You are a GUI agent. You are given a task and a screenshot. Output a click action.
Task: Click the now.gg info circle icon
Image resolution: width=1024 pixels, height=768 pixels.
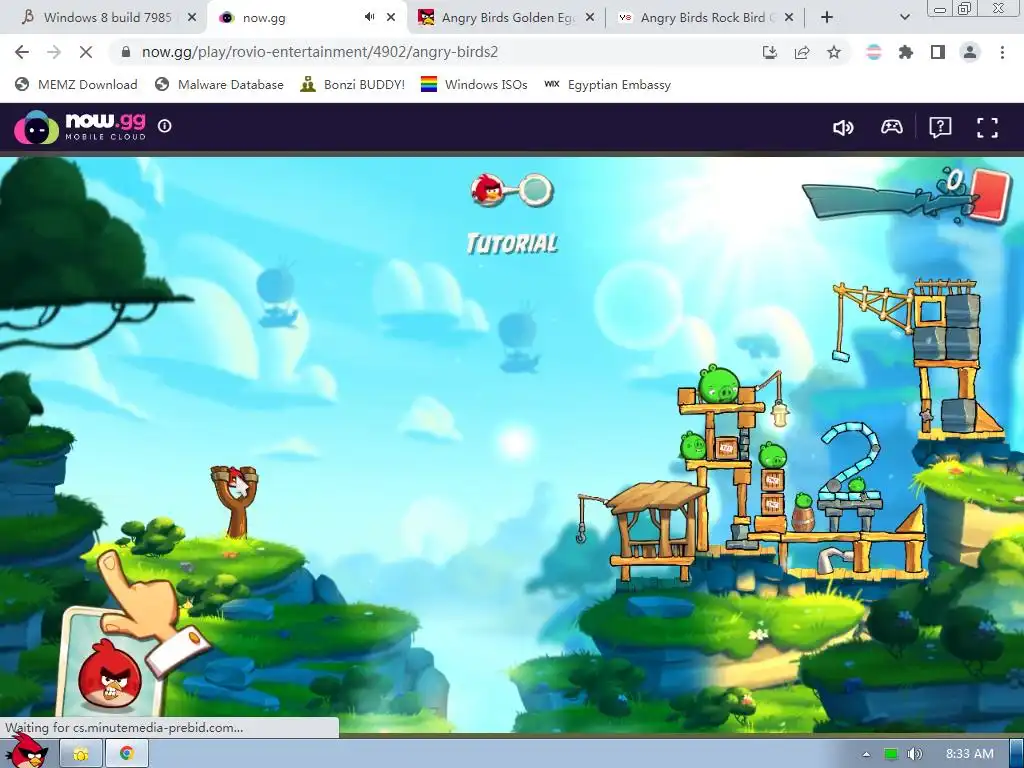165,125
